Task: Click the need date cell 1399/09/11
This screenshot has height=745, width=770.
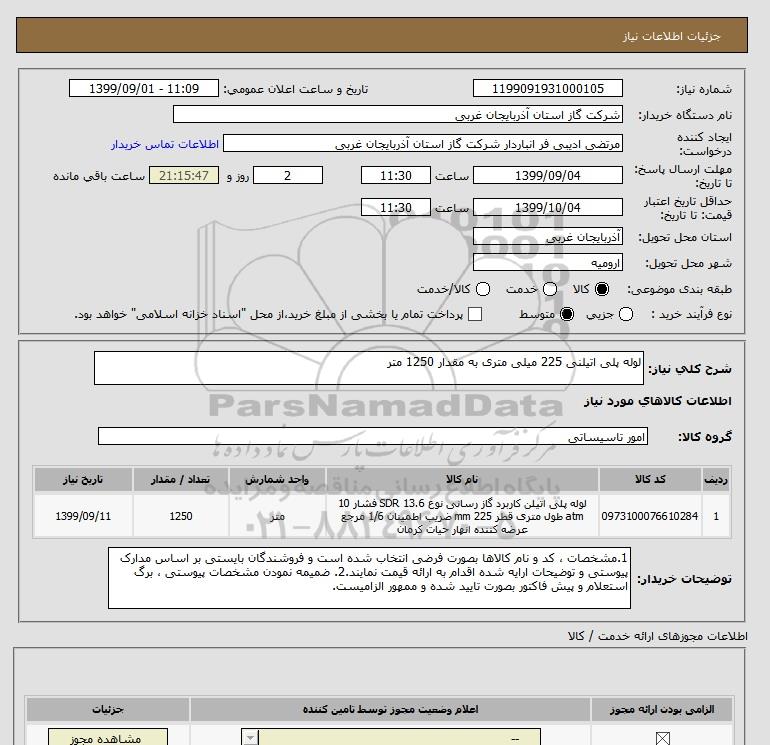Action: pyautogui.click(x=83, y=516)
